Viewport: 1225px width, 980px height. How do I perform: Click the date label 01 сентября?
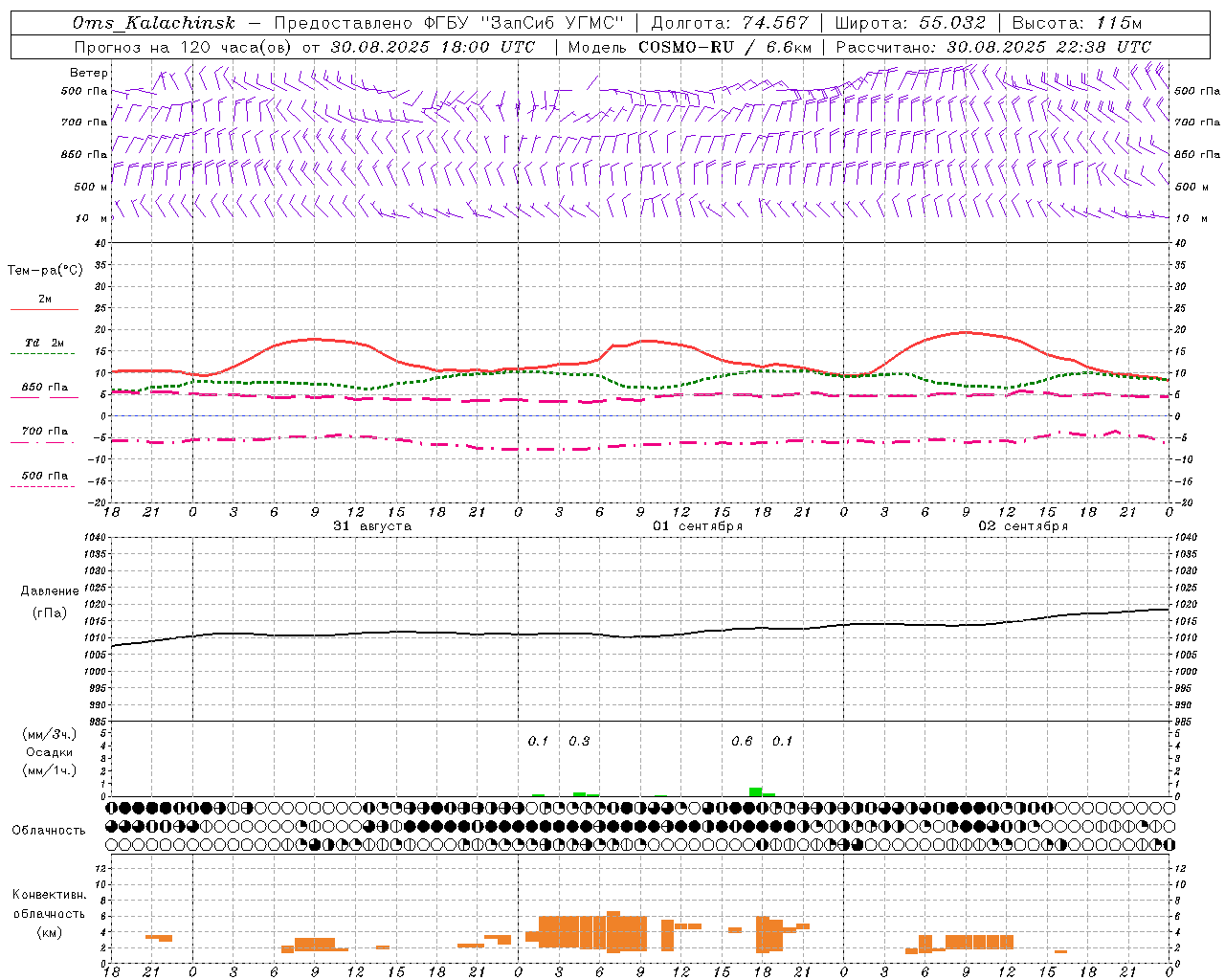(698, 526)
